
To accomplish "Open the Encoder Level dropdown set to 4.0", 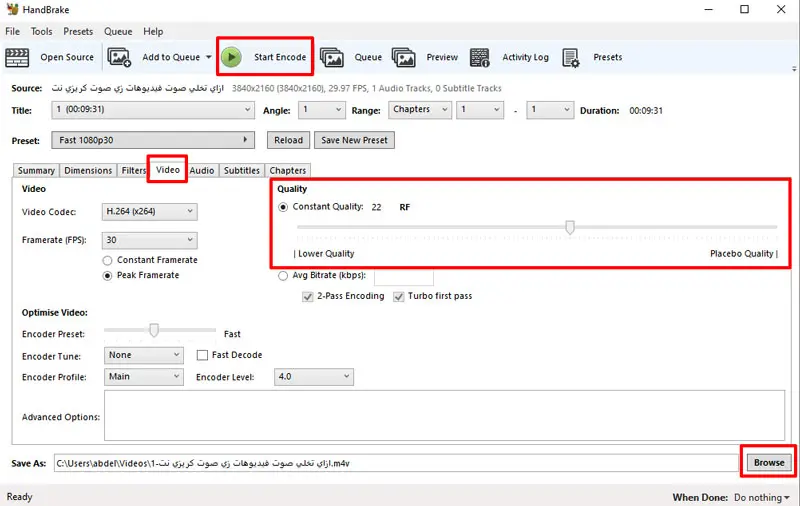I will 313,377.
